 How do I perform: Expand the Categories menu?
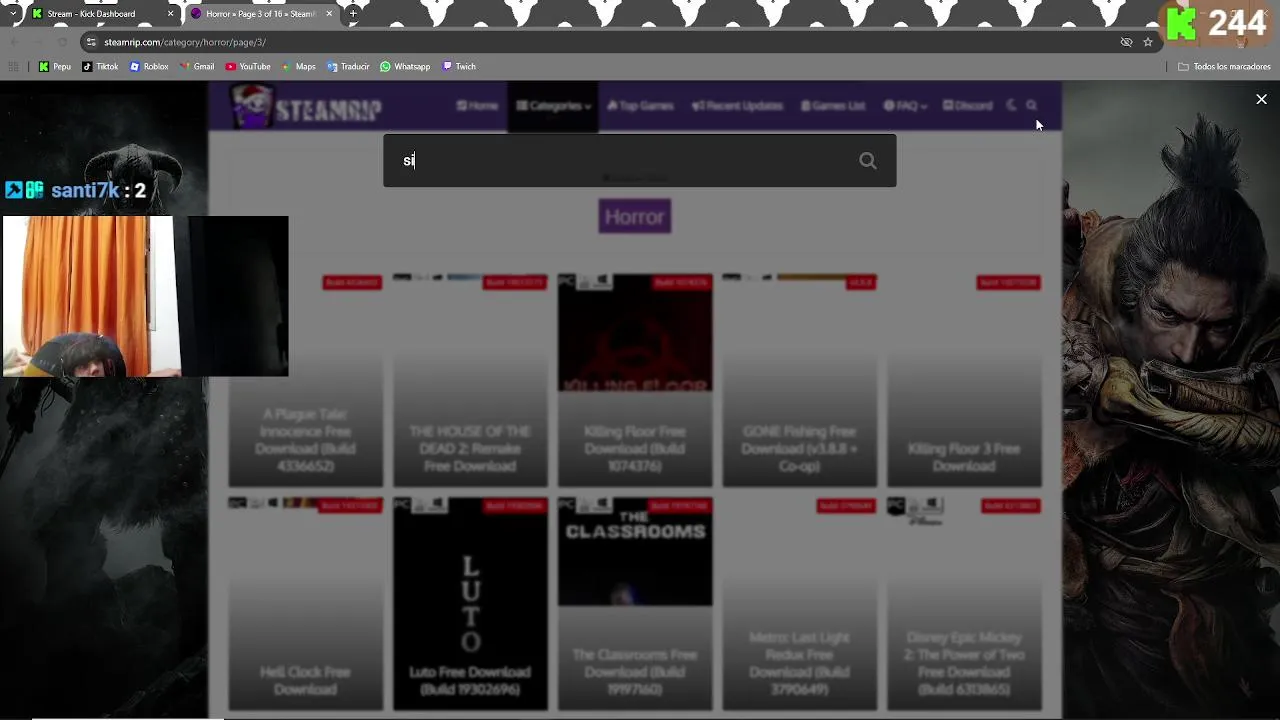click(553, 106)
